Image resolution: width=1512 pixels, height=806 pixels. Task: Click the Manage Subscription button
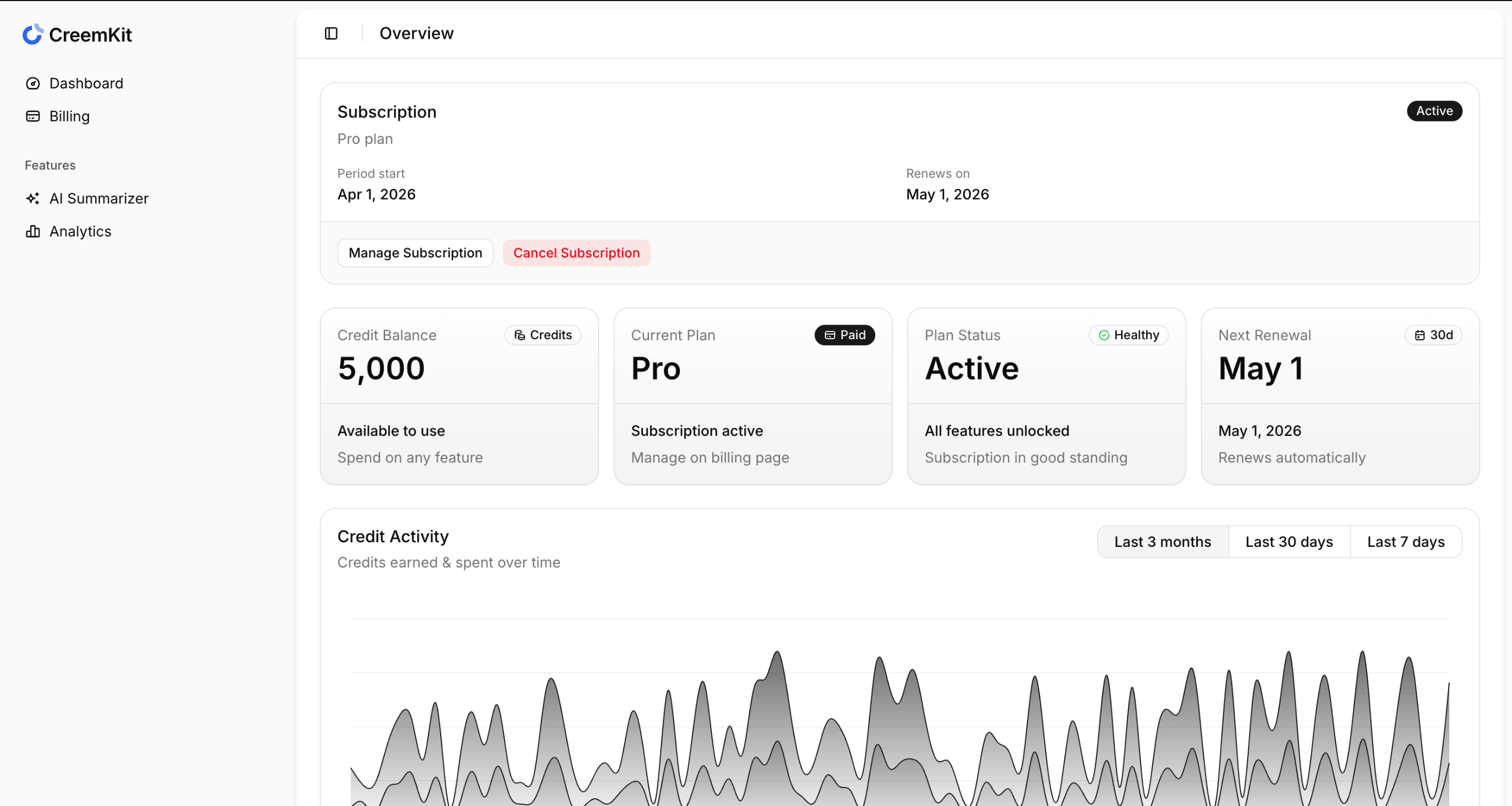coord(415,253)
